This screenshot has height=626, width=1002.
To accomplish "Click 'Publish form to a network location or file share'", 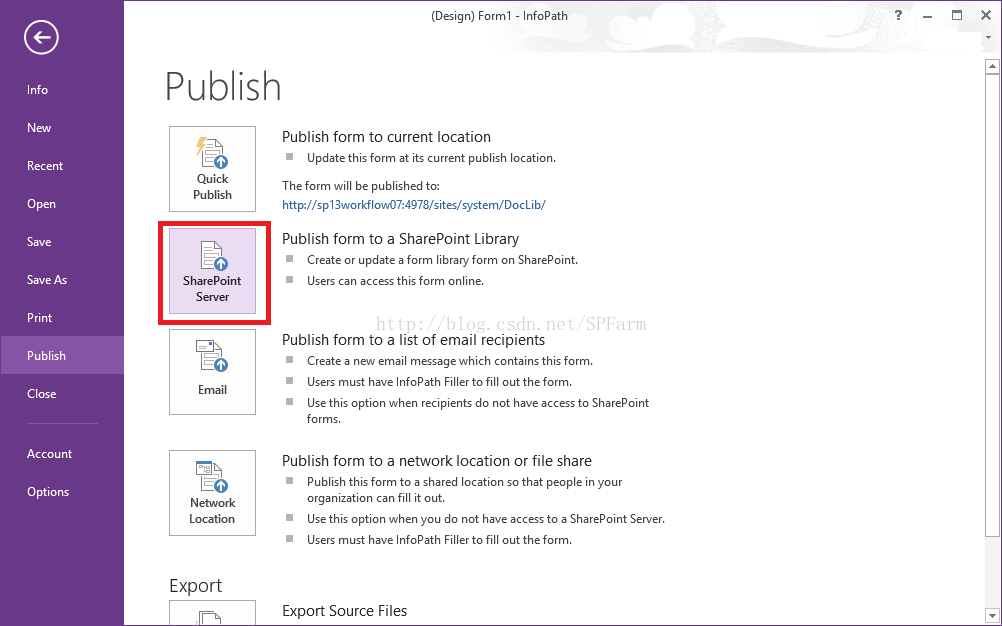I will pos(436,461).
